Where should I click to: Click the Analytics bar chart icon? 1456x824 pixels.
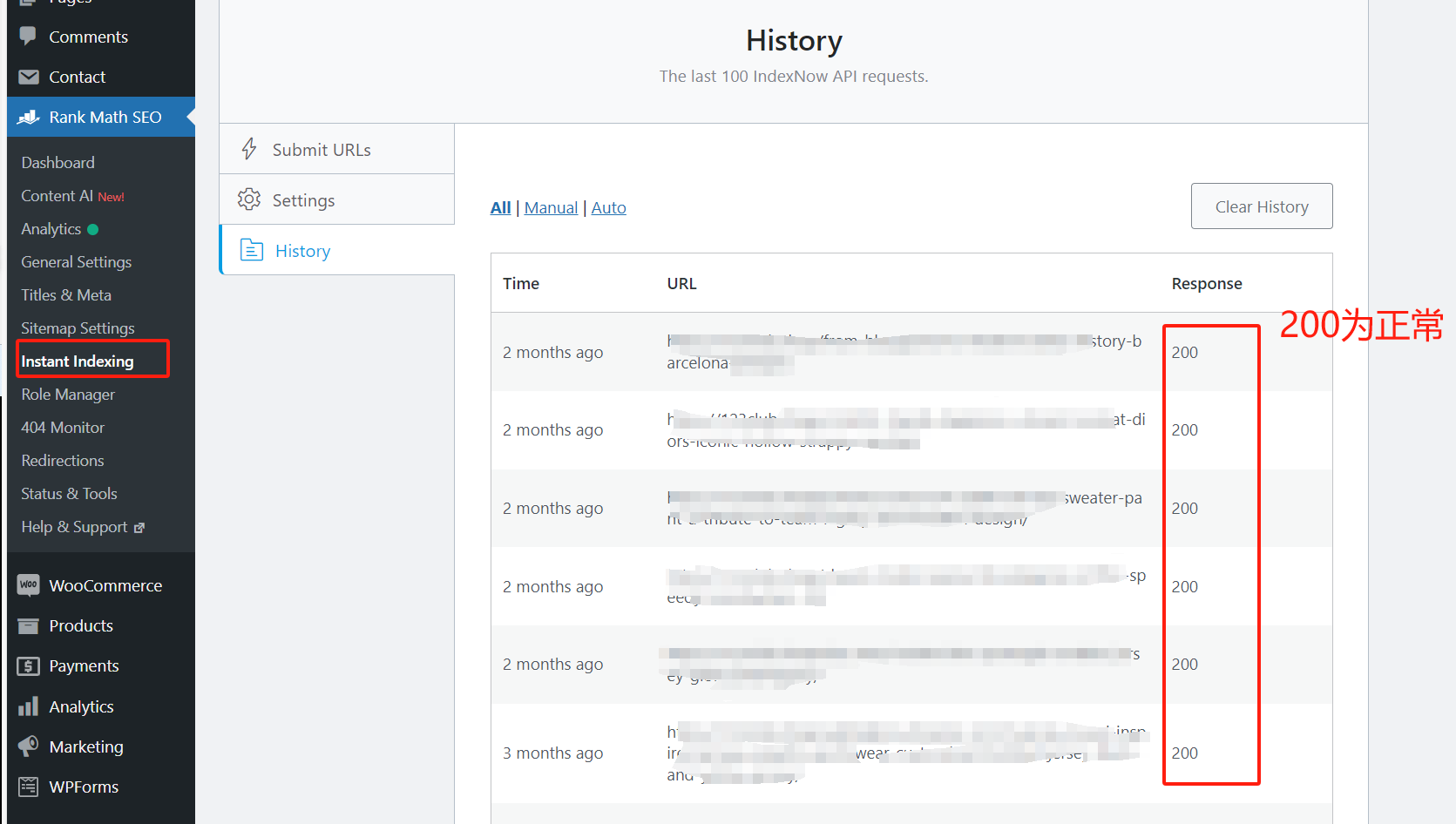pos(28,706)
